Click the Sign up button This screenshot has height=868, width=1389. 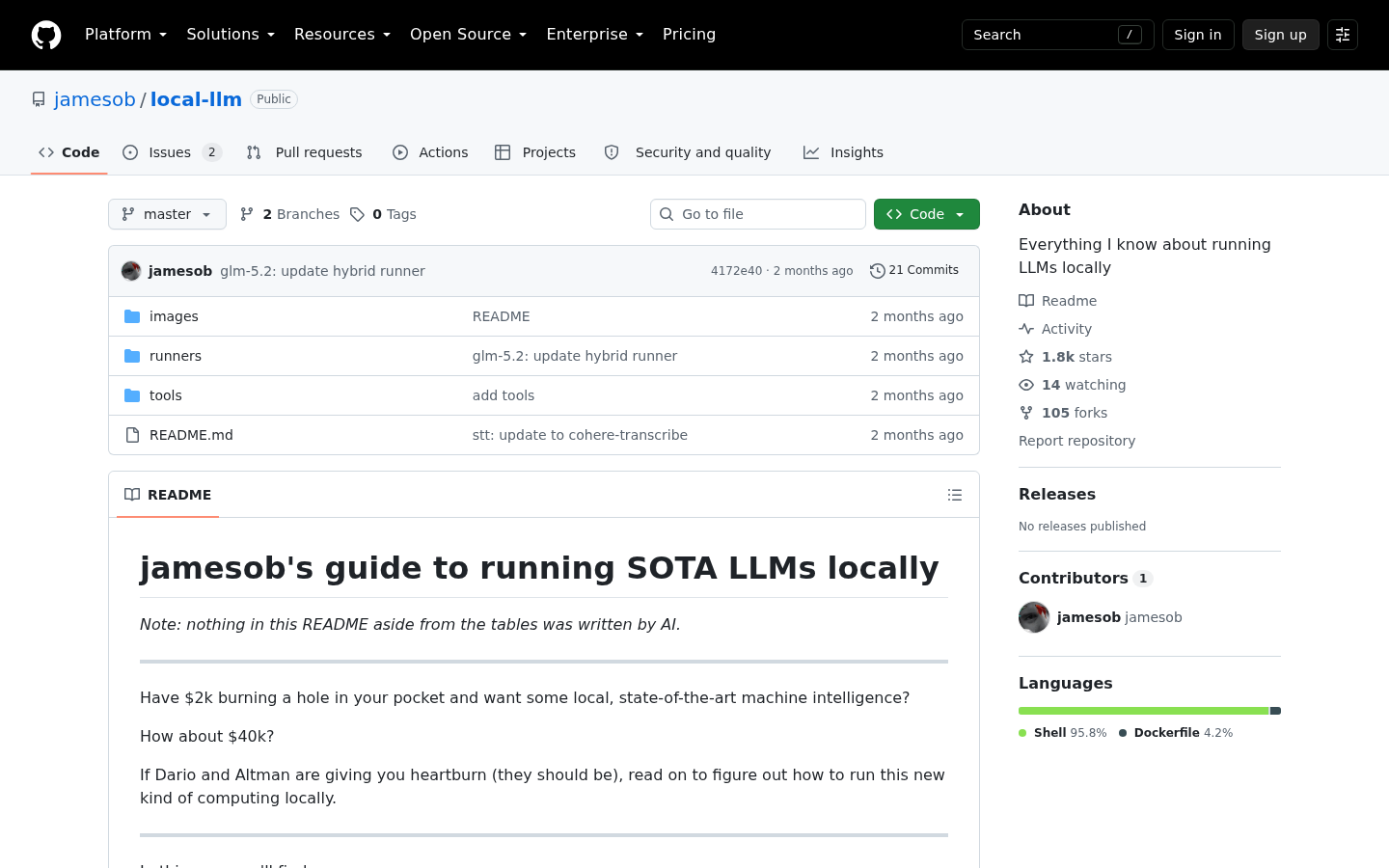1281,35
